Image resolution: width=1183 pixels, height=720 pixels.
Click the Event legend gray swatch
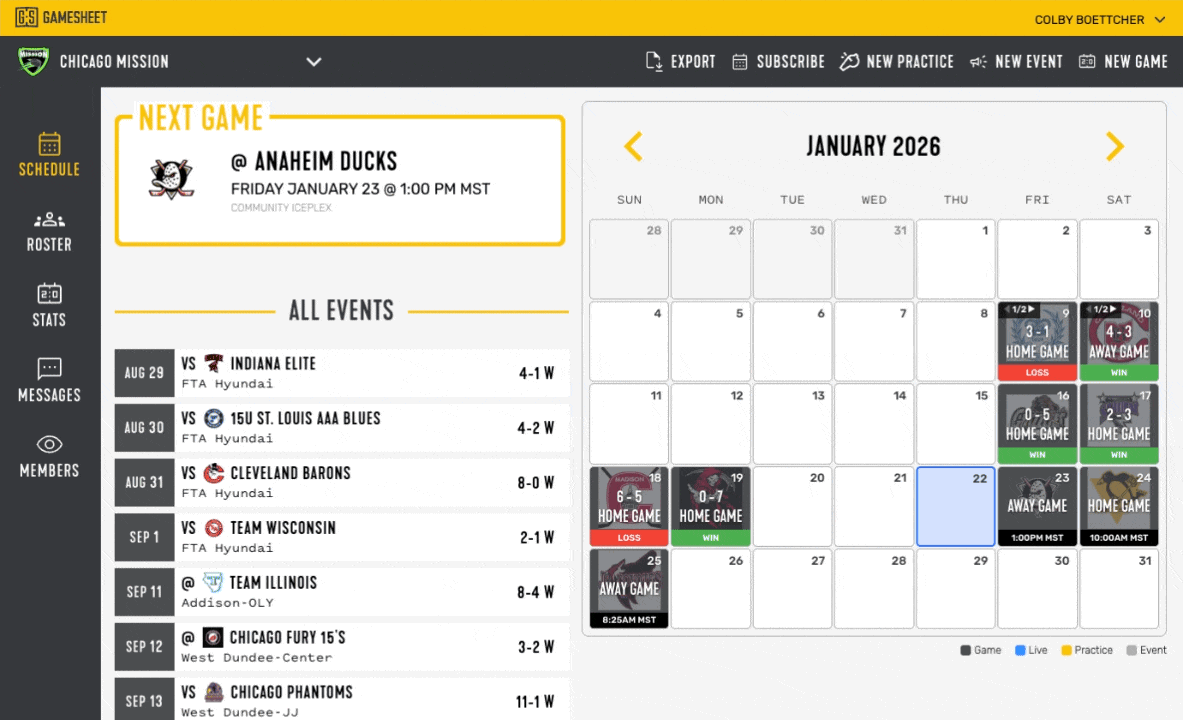point(1131,651)
